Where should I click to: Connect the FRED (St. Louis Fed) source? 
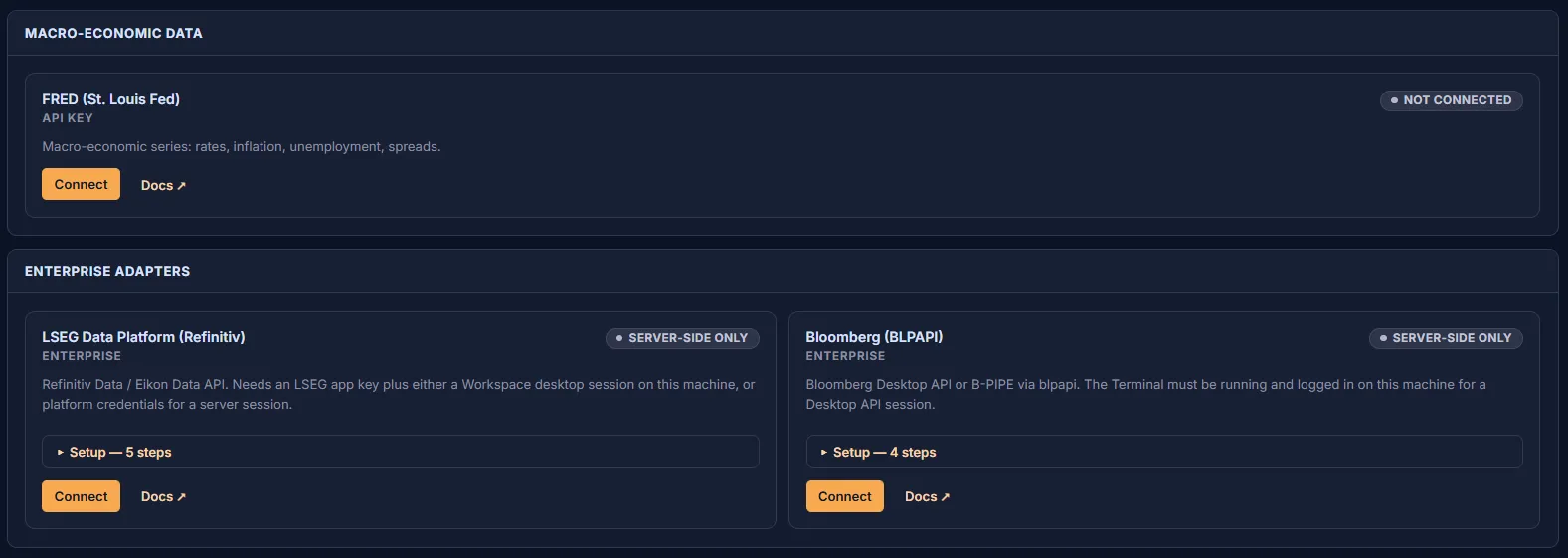pyautogui.click(x=81, y=184)
